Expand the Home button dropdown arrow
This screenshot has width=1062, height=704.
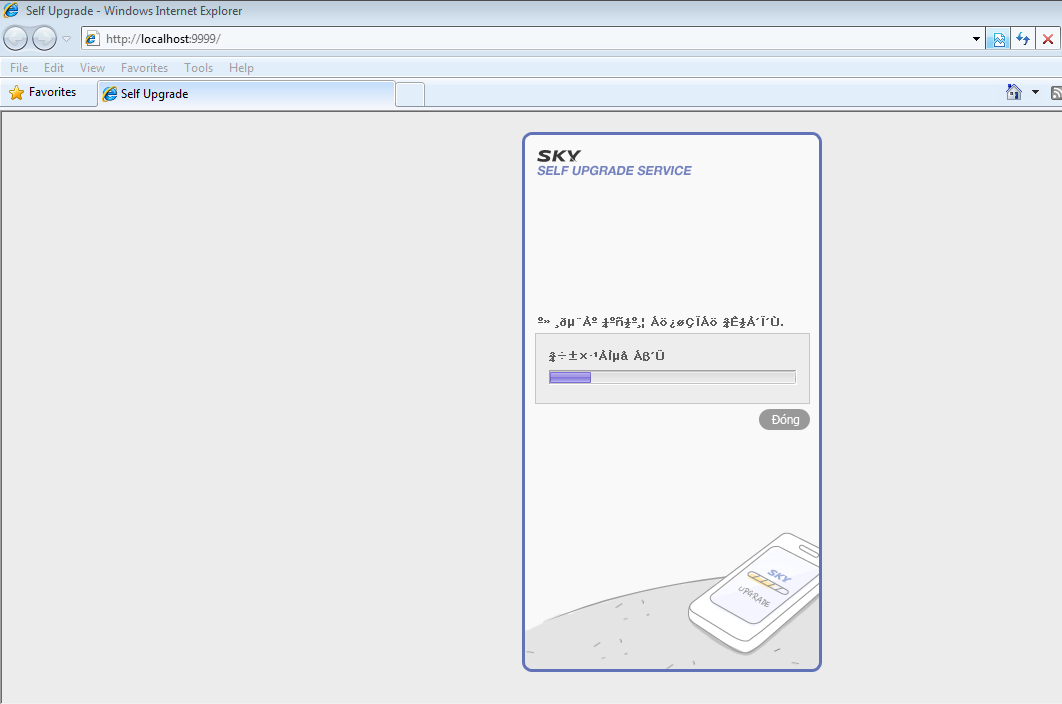click(x=1035, y=93)
